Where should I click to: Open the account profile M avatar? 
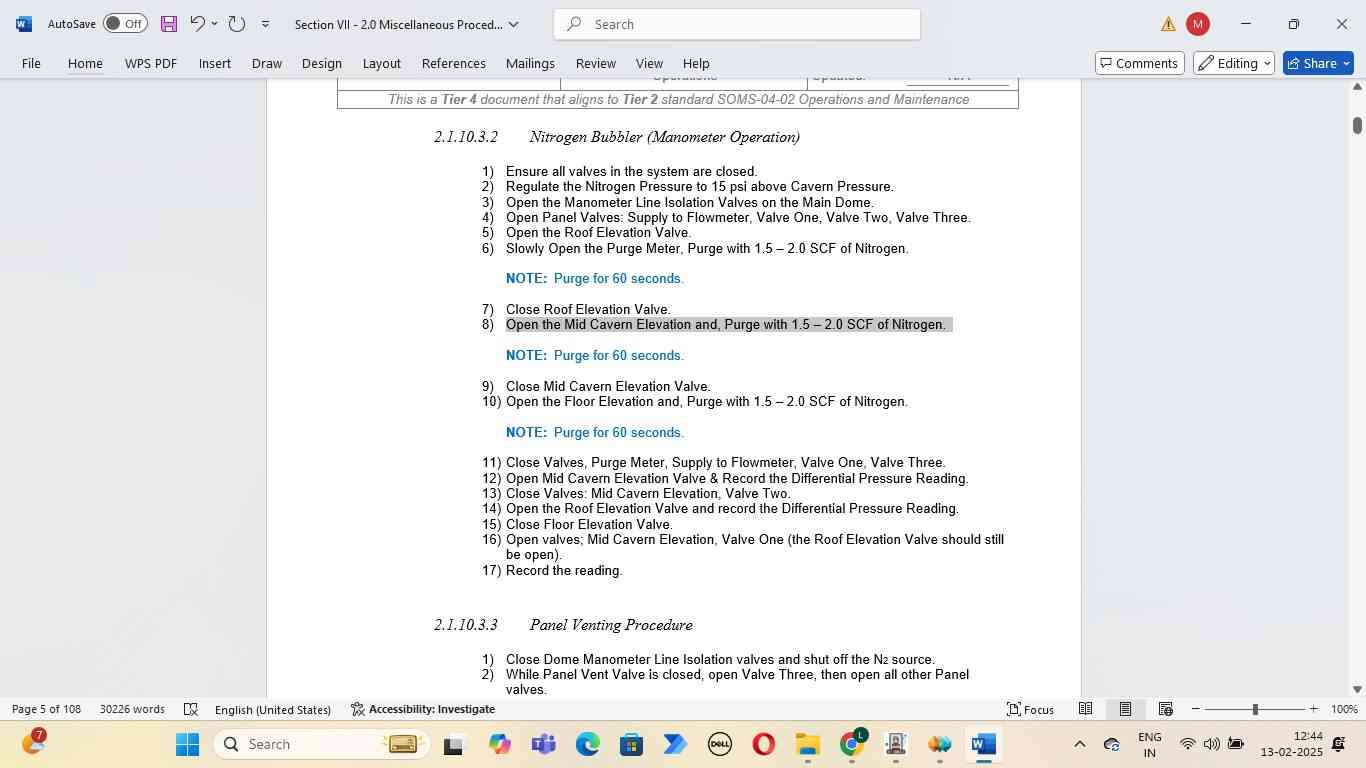coord(1198,24)
